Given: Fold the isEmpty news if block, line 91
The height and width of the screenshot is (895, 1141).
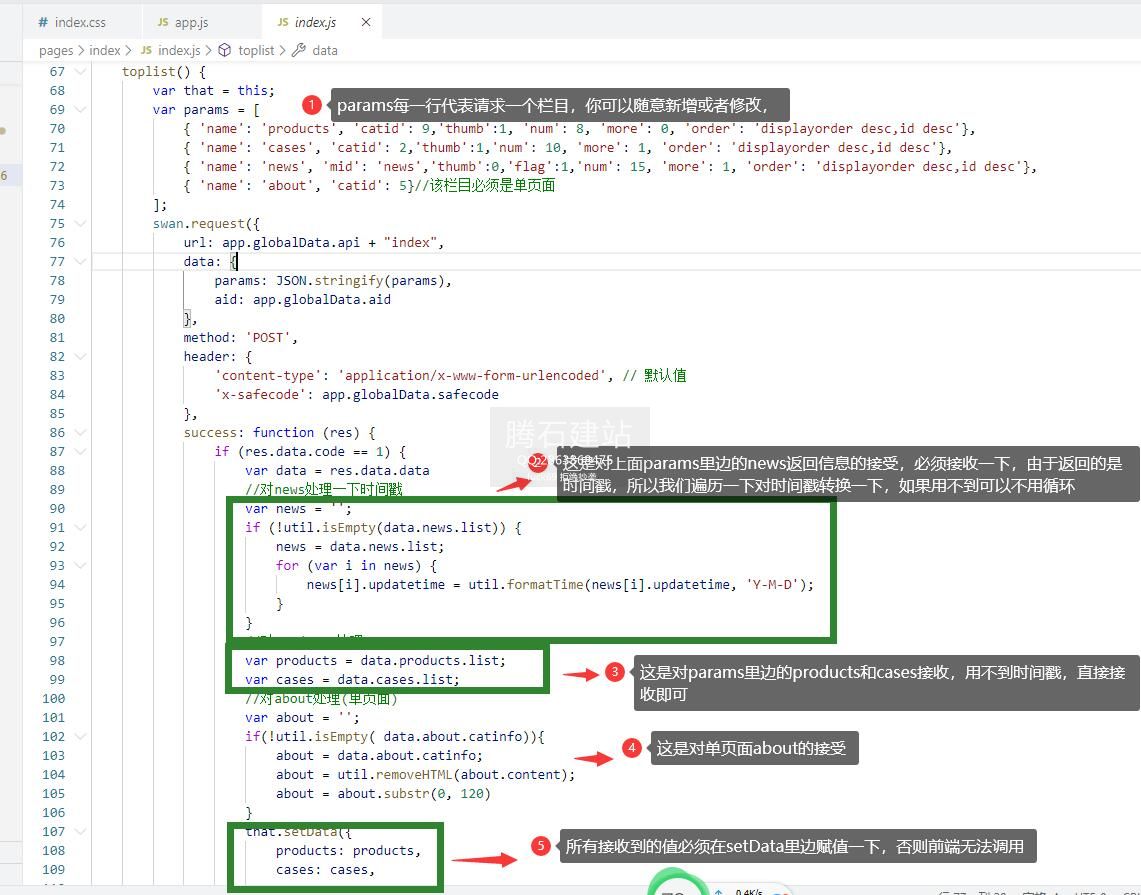Looking at the screenshot, I should click(x=80, y=528).
